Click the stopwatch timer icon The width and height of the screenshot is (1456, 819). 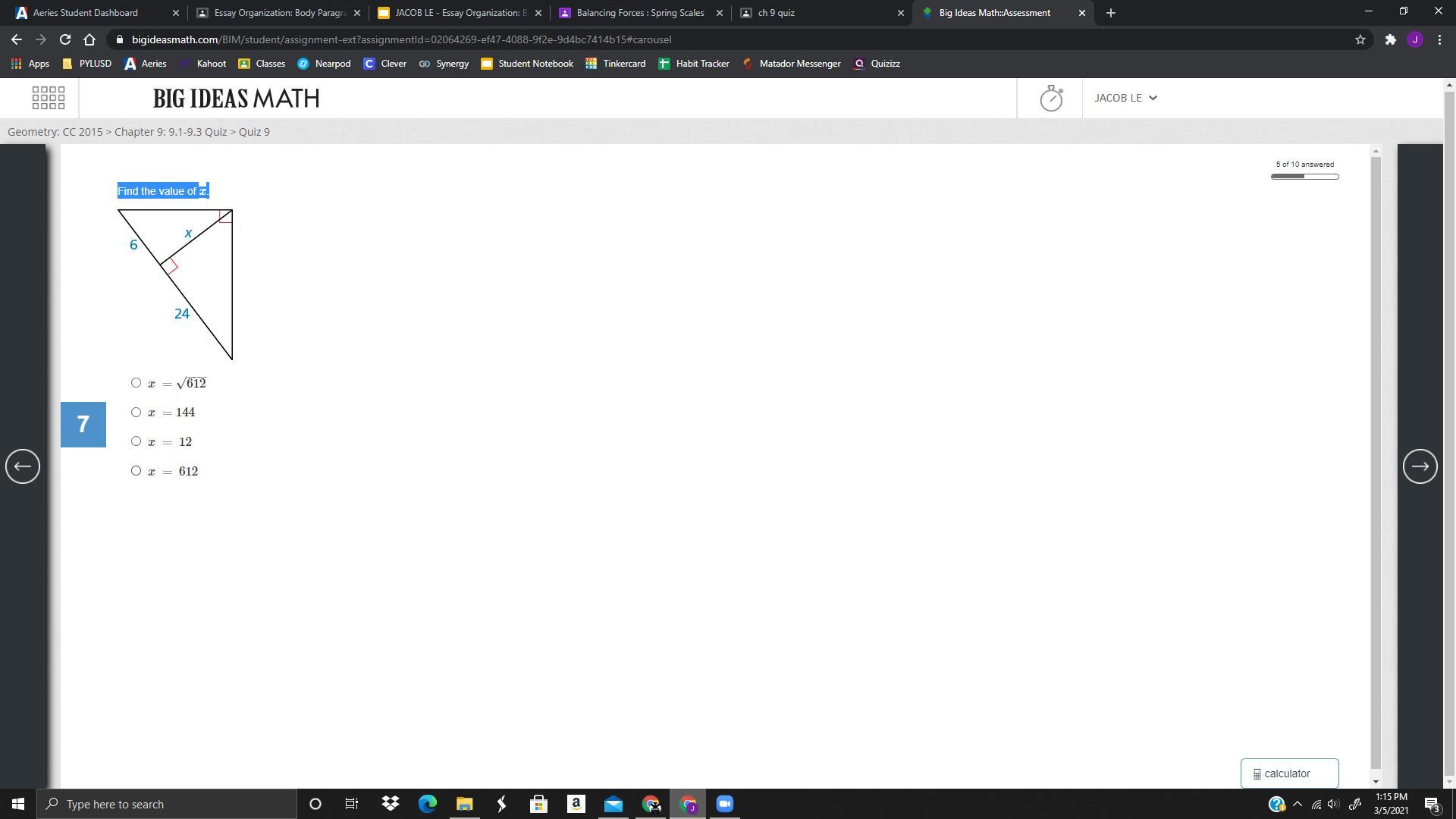pyautogui.click(x=1051, y=98)
